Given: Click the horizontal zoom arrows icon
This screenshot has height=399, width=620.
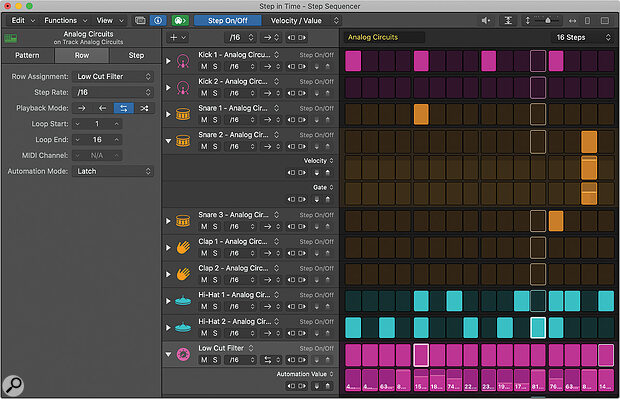Looking at the screenshot, I should (572, 21).
